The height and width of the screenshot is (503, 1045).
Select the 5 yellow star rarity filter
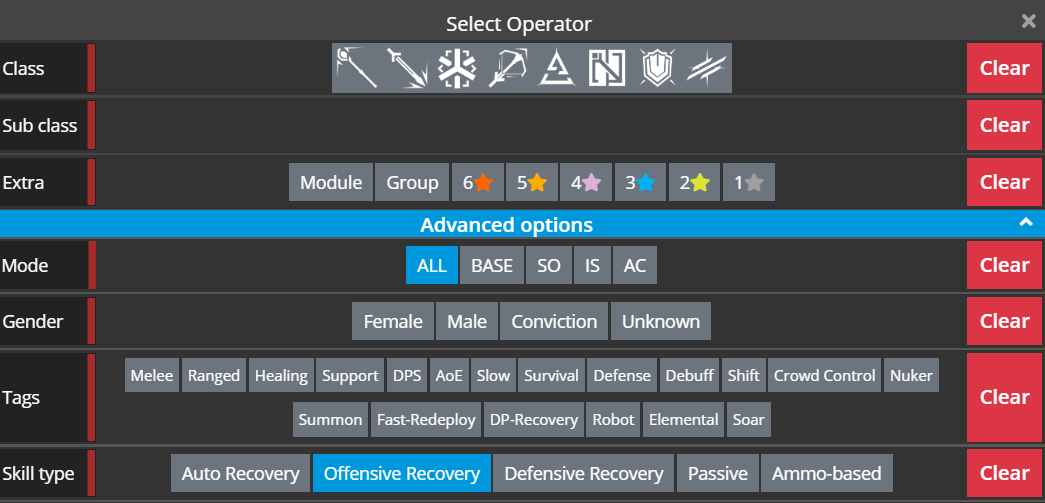point(532,182)
